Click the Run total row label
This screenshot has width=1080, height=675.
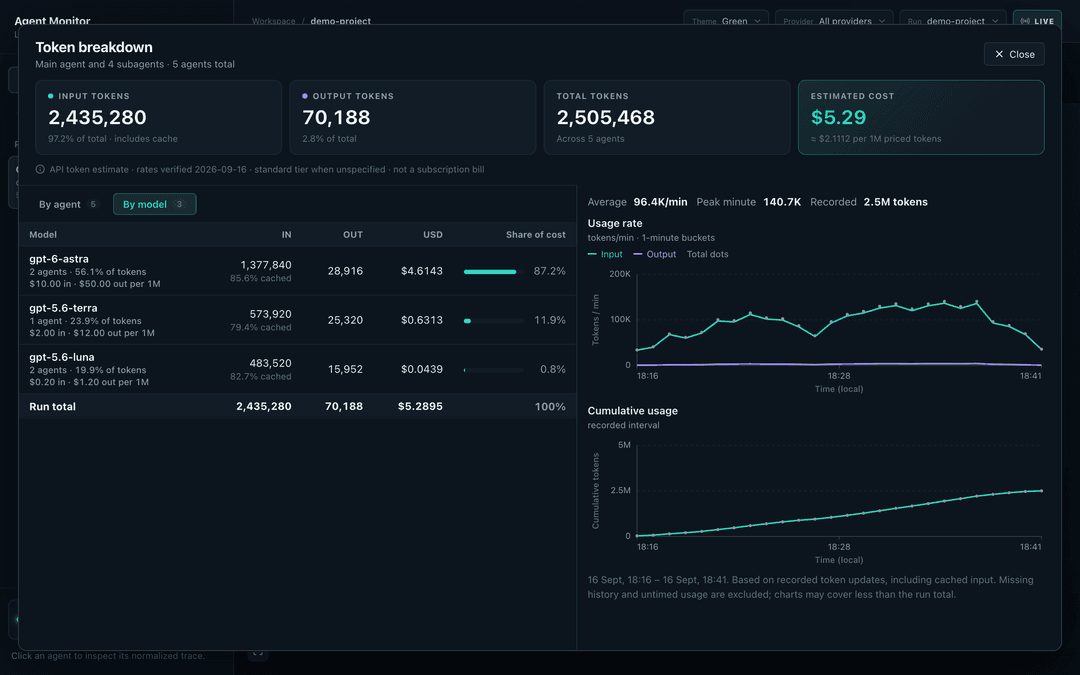click(x=52, y=406)
